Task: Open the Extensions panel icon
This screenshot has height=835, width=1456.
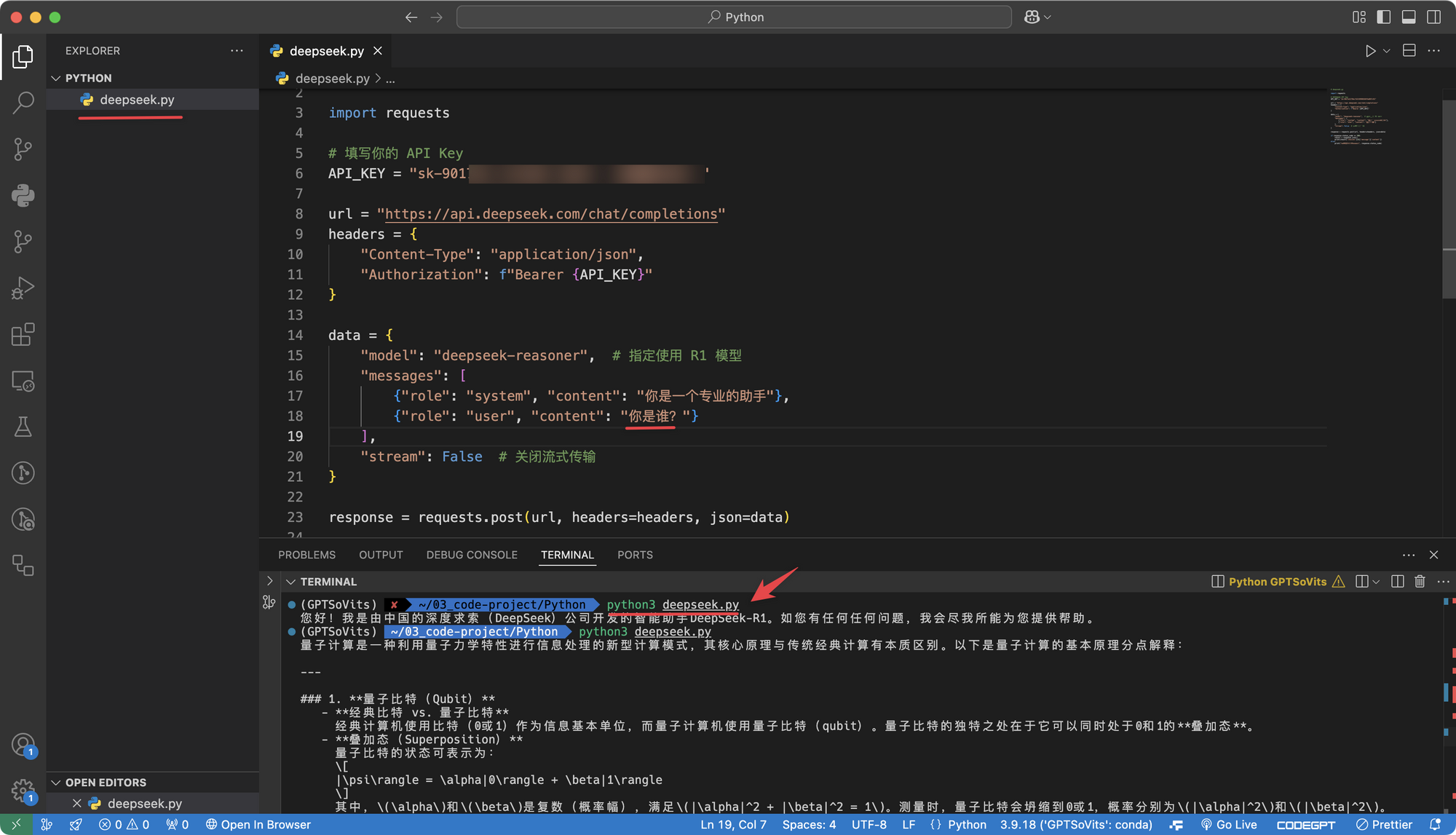Action: [22, 334]
